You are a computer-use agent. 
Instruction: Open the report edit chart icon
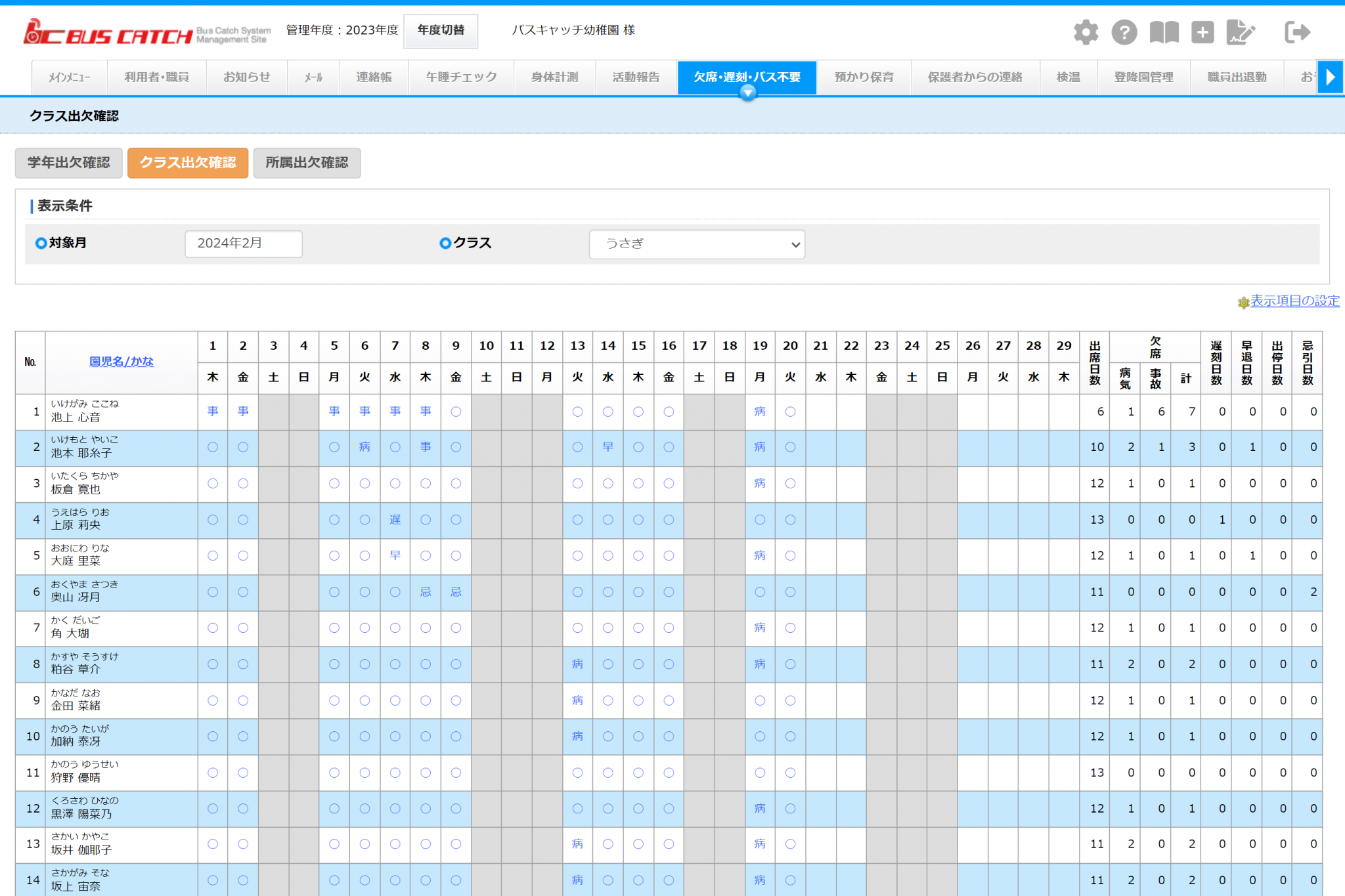(1241, 32)
